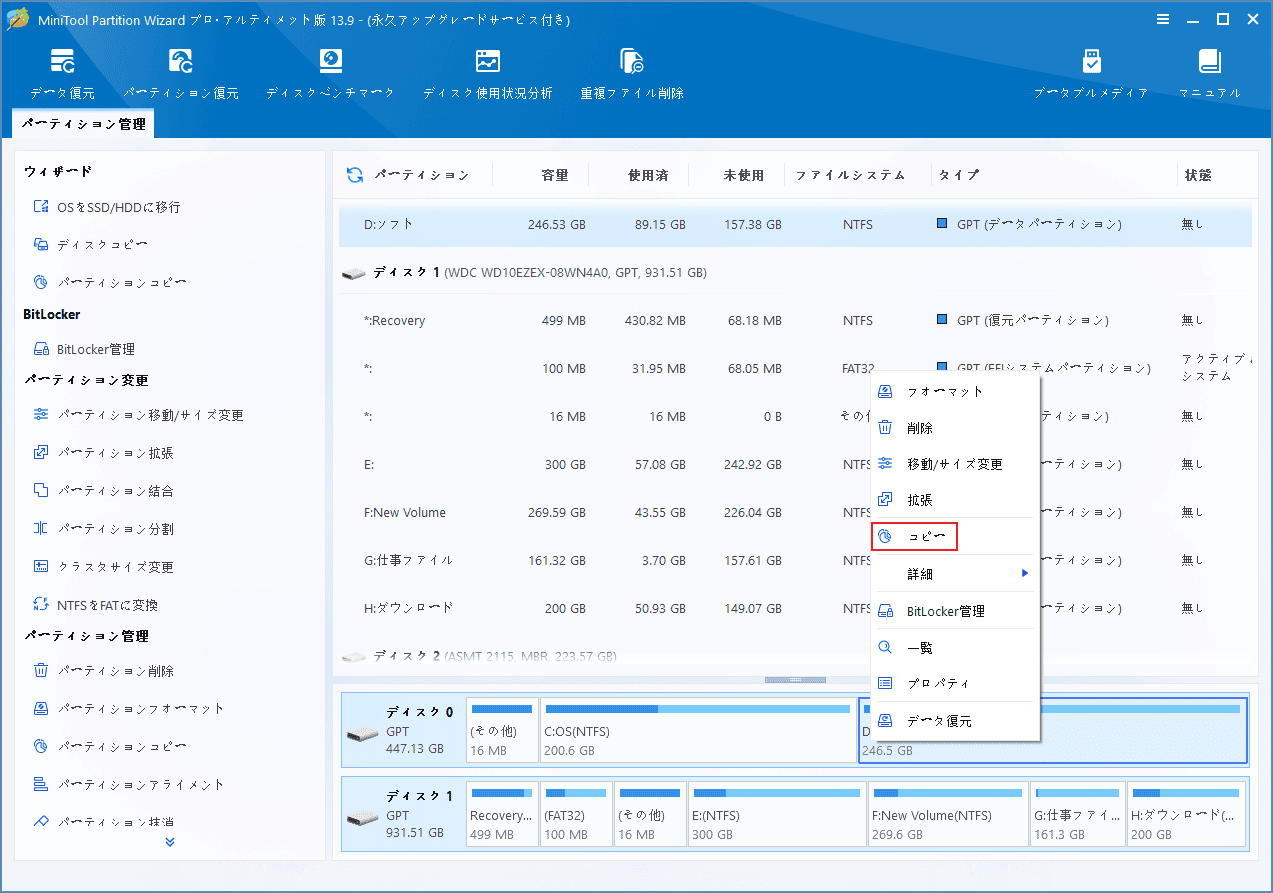Open ディスク使用状況分析 tool
The height and width of the screenshot is (893, 1273).
click(x=487, y=73)
